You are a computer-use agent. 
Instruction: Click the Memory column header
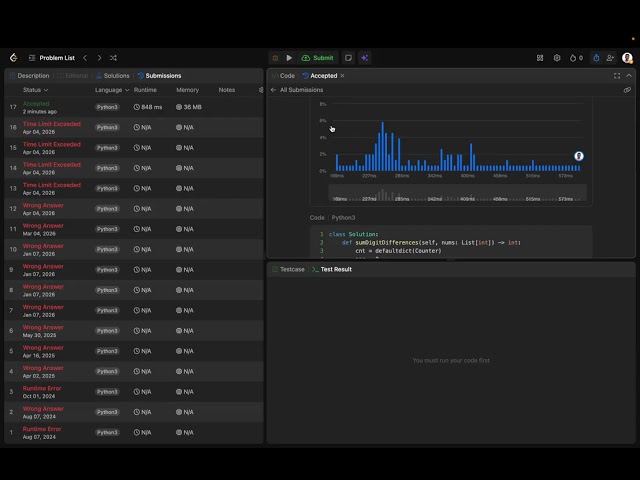pyautogui.click(x=187, y=90)
